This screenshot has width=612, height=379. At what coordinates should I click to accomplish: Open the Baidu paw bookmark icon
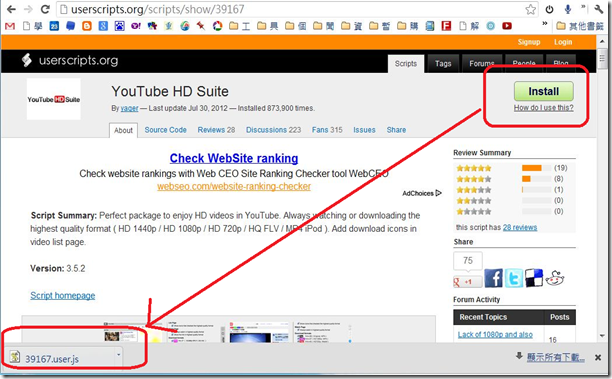[x=119, y=26]
